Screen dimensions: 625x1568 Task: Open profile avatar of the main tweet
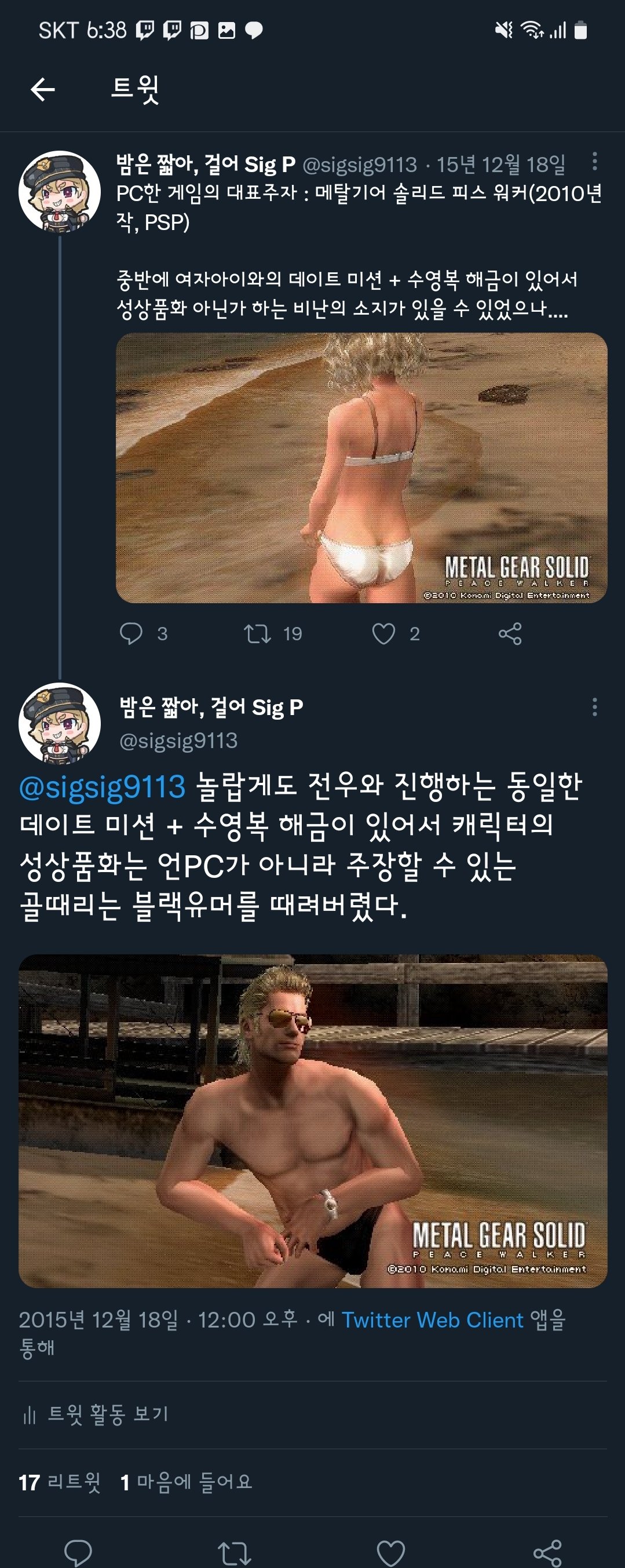pos(60,723)
